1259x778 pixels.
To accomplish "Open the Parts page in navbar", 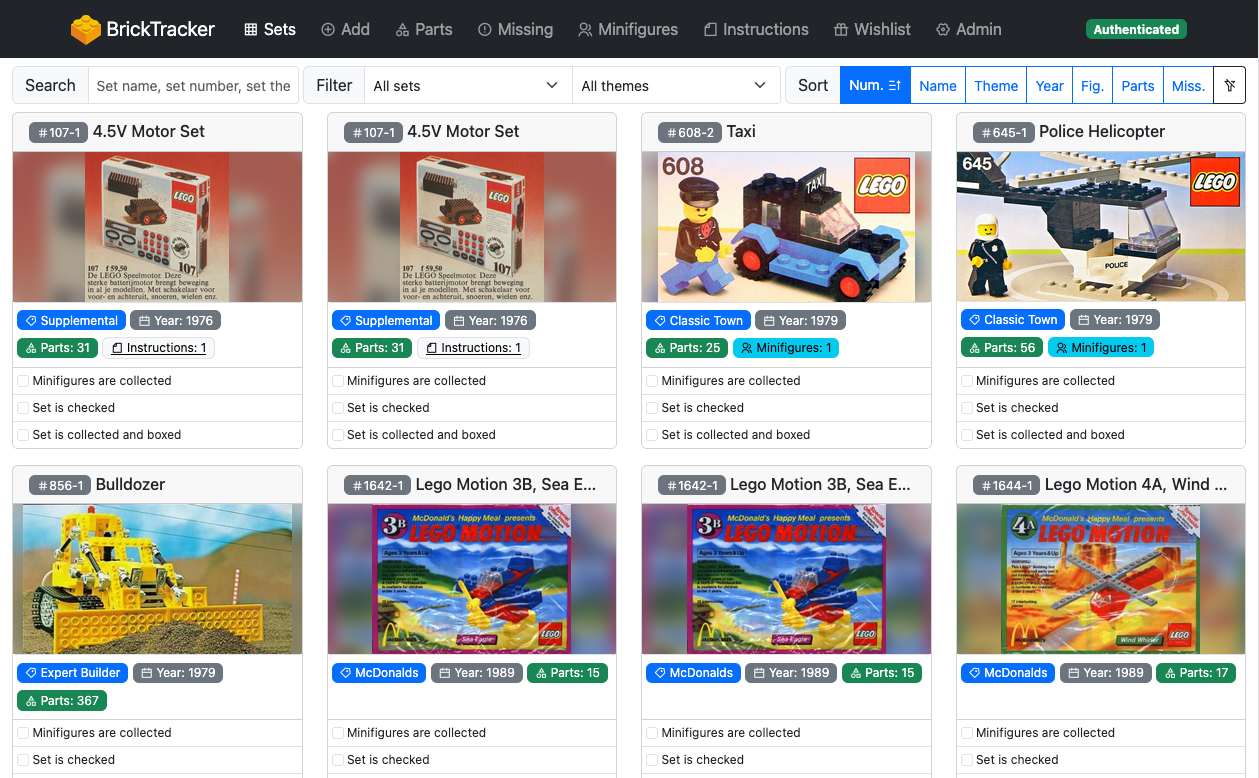I will point(424,30).
